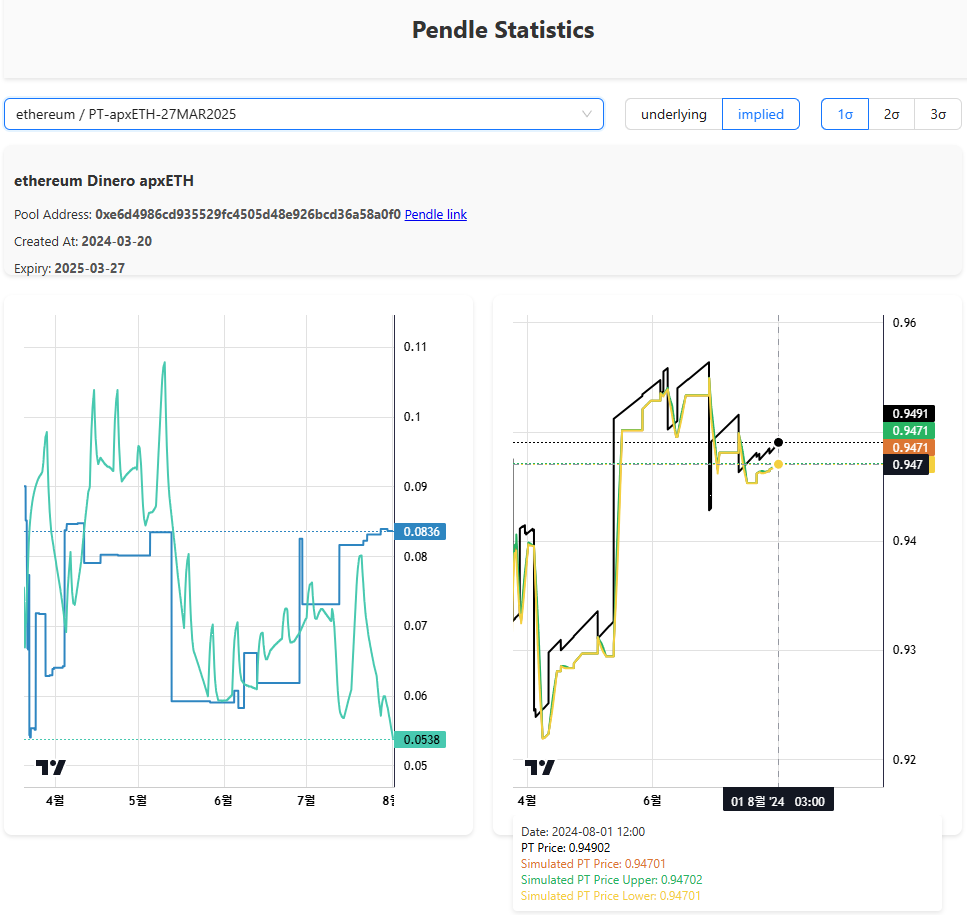The image size is (967, 915).
Task: Click TradingView logo on right chart
Action: click(540, 767)
